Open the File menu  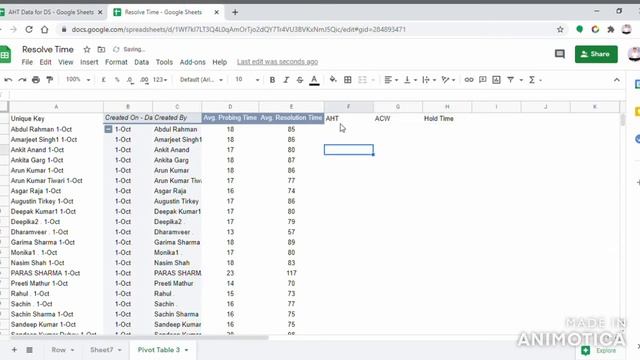point(27,62)
